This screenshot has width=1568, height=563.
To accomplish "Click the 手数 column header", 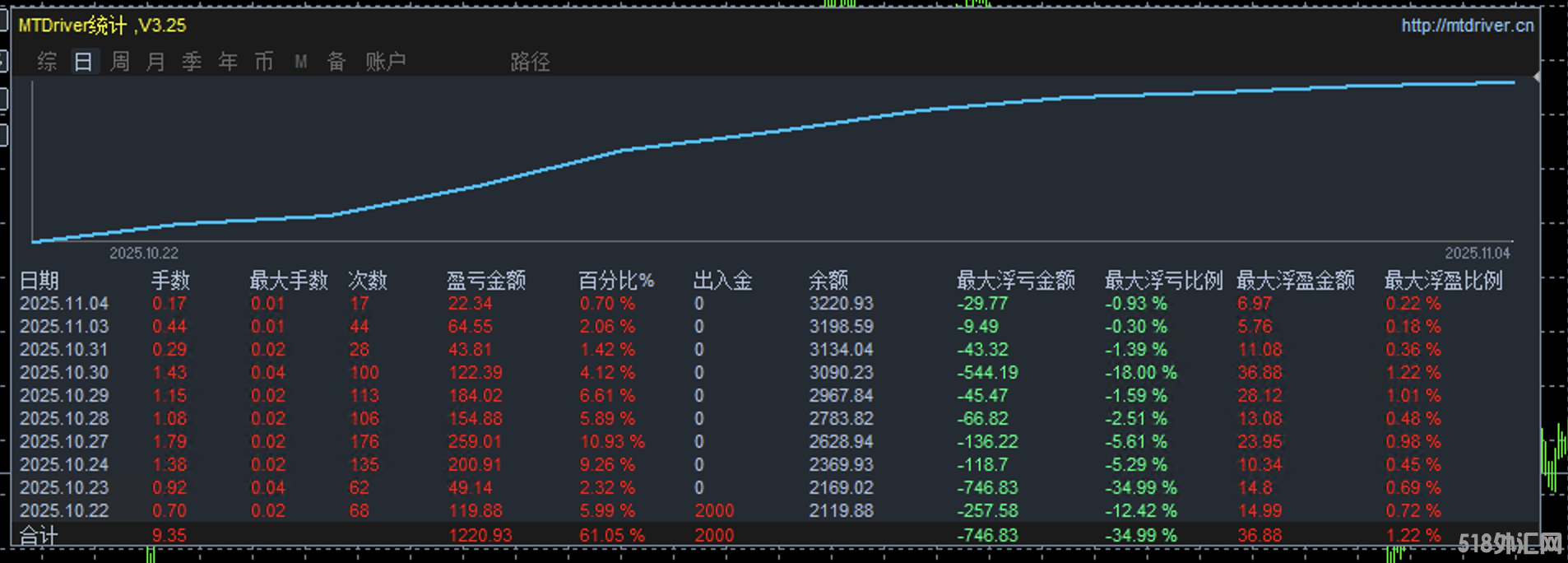I will [170, 281].
